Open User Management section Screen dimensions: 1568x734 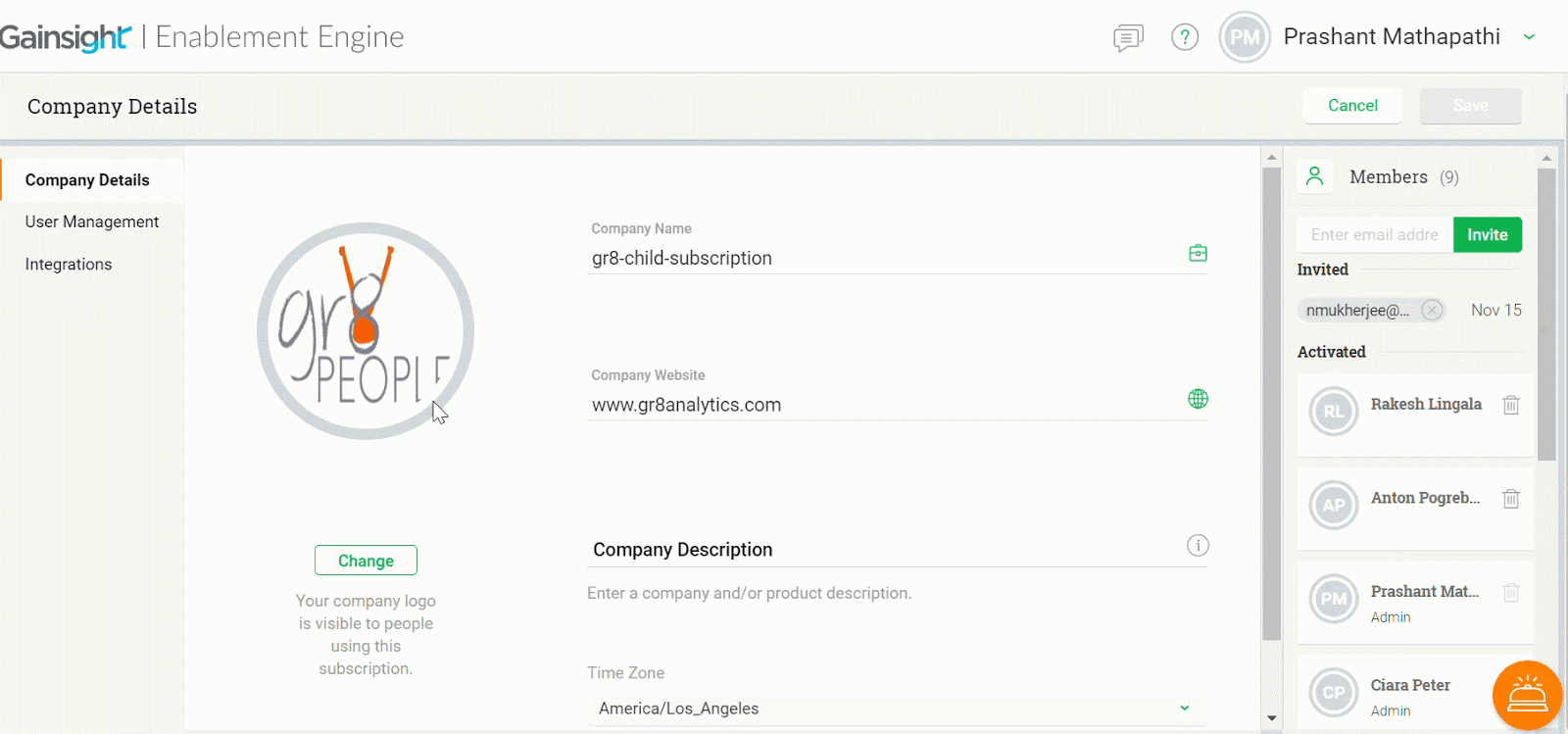(92, 221)
